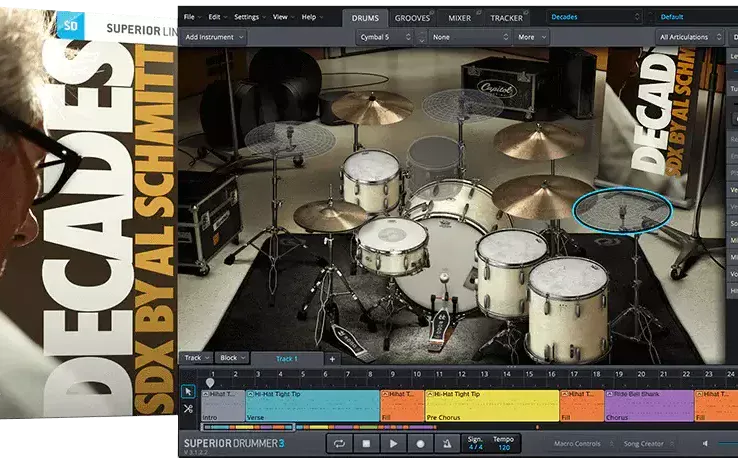This screenshot has width=738, height=458.
Task: Click bar 13 on the timeline ruler
Action: tap(484, 374)
